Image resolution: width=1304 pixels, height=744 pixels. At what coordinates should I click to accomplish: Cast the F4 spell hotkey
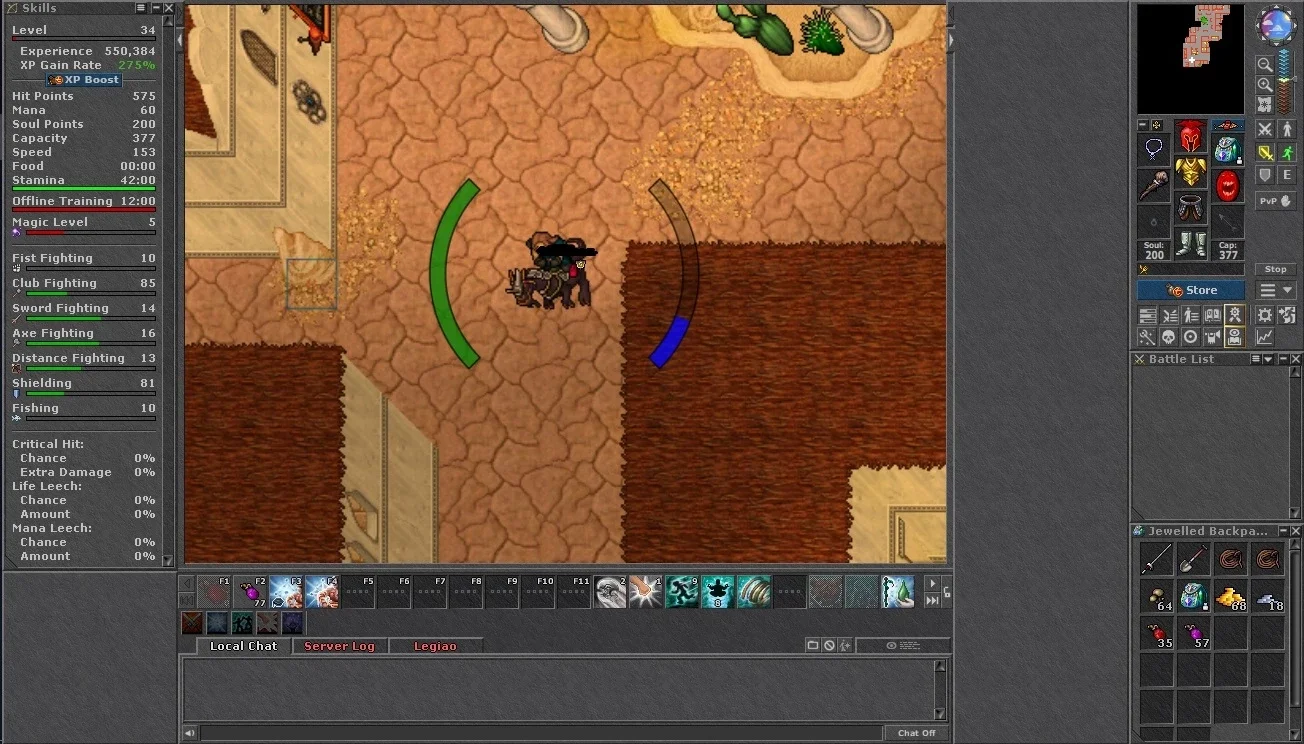point(322,592)
